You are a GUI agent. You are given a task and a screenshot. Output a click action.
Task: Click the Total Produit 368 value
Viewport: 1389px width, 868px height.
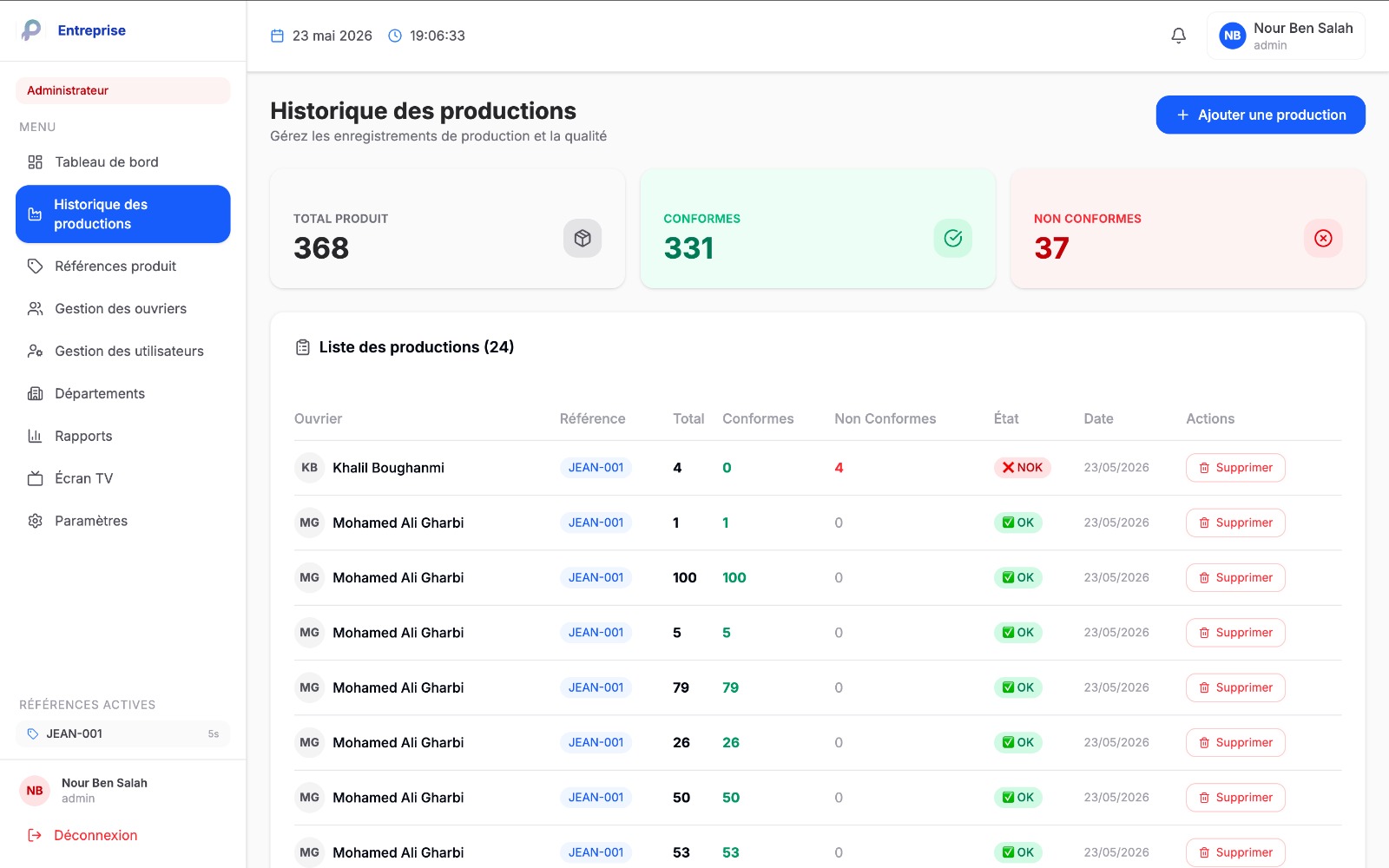321,248
